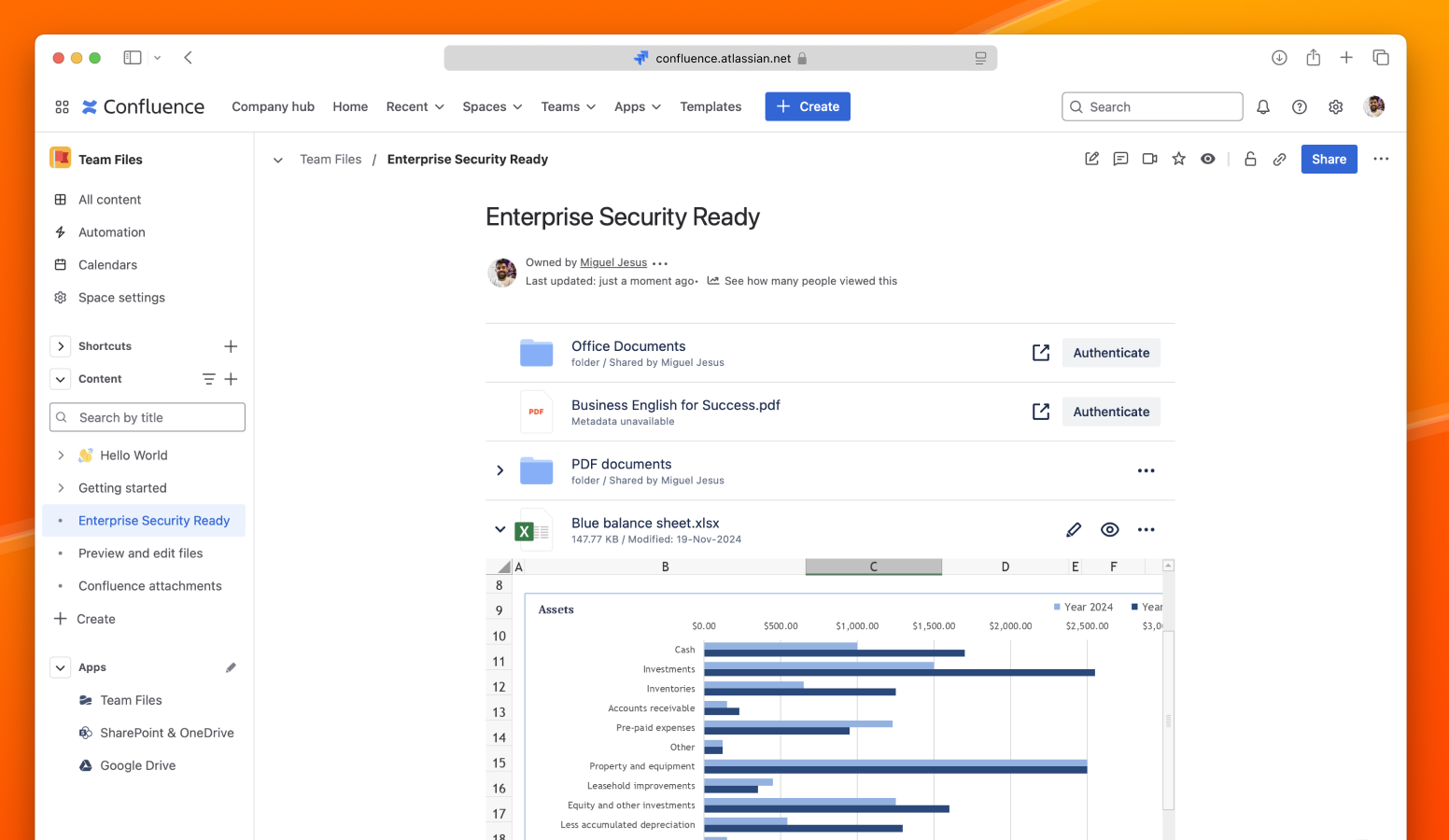1449x840 pixels.
Task: Open the app switcher grid icon
Action: [62, 106]
